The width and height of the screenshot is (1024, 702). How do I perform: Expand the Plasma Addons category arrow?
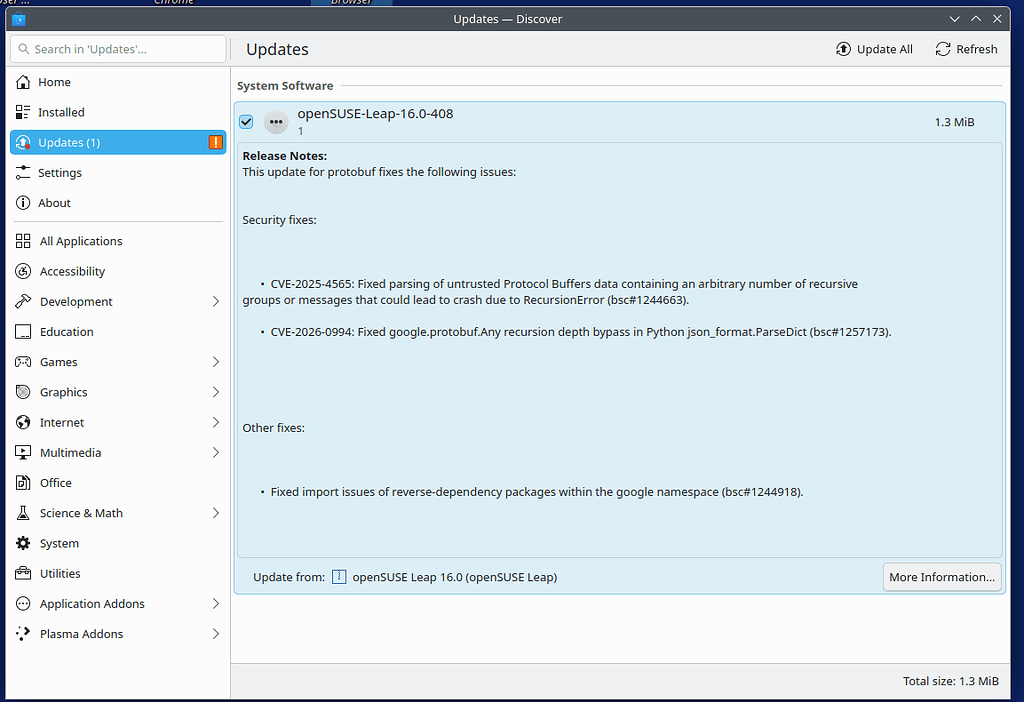point(216,634)
